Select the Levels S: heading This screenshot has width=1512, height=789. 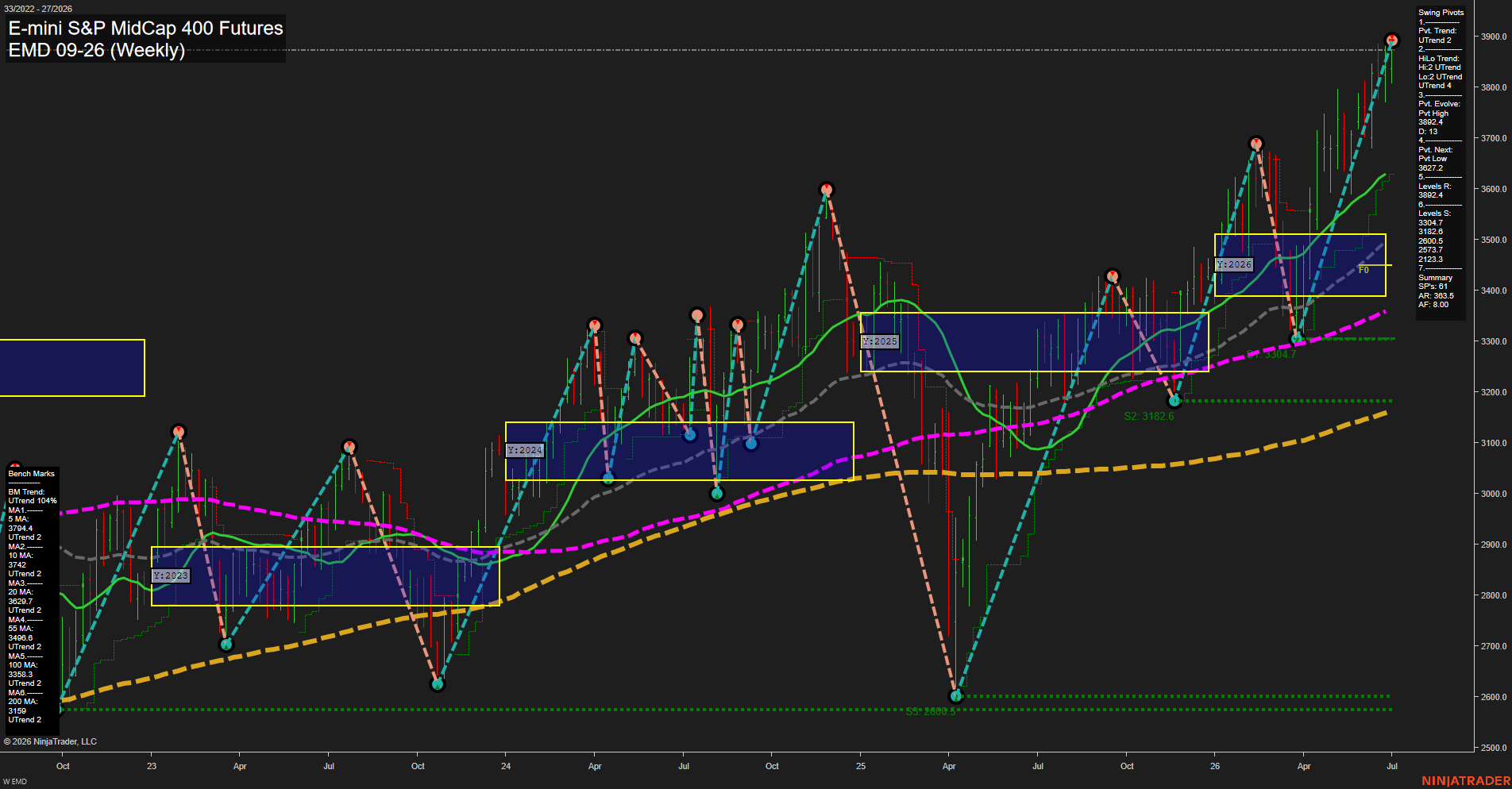1434,214
